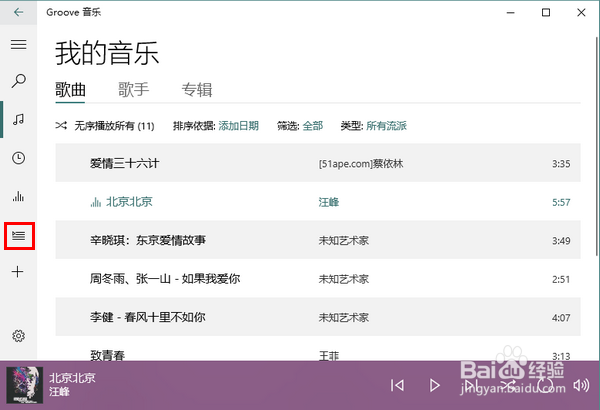Viewport: 600px width, 410px height.
Task: Select the My Music note icon
Action: click(x=18, y=119)
